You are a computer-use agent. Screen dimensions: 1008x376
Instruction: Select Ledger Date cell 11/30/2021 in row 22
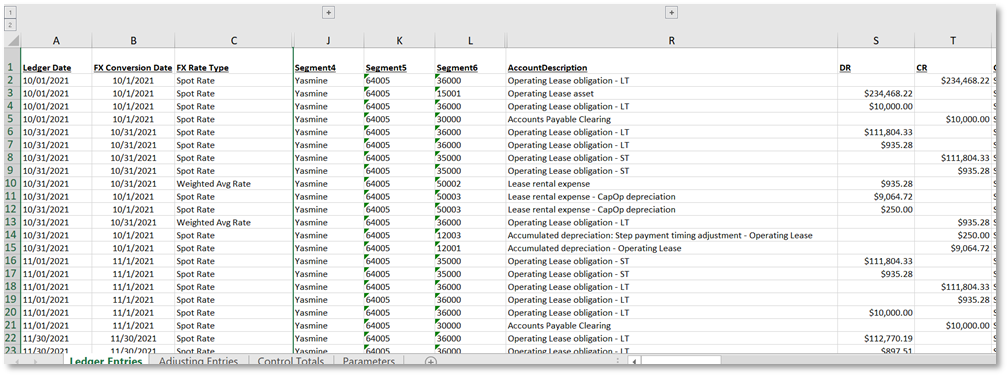(57, 338)
